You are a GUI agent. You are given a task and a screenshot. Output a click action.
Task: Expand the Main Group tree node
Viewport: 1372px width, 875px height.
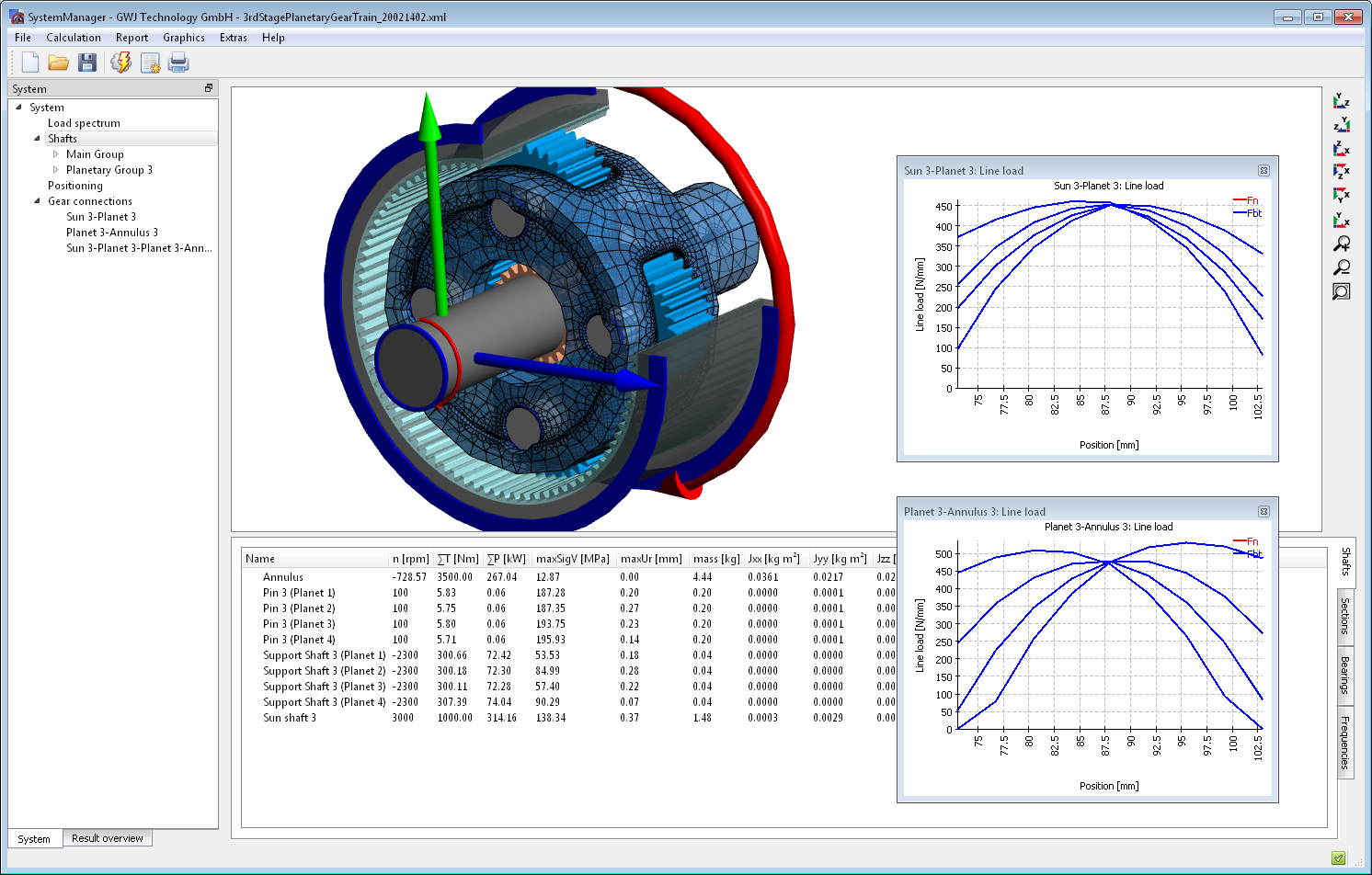pos(55,154)
